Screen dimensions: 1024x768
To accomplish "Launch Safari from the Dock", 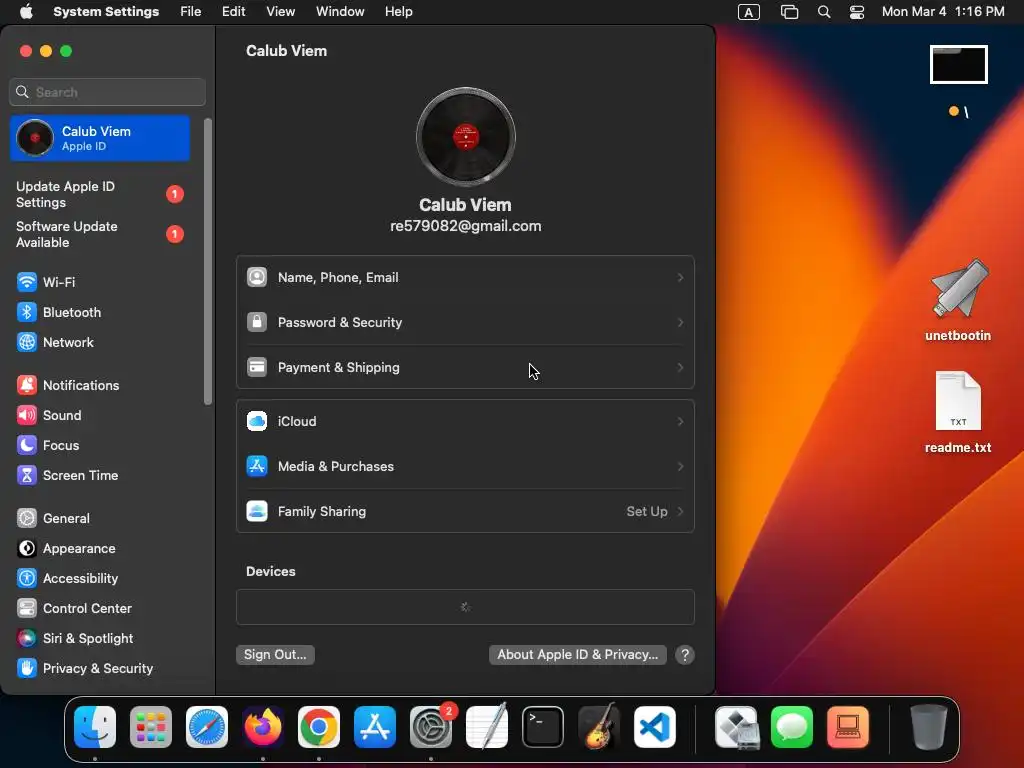I will pyautogui.click(x=207, y=727).
